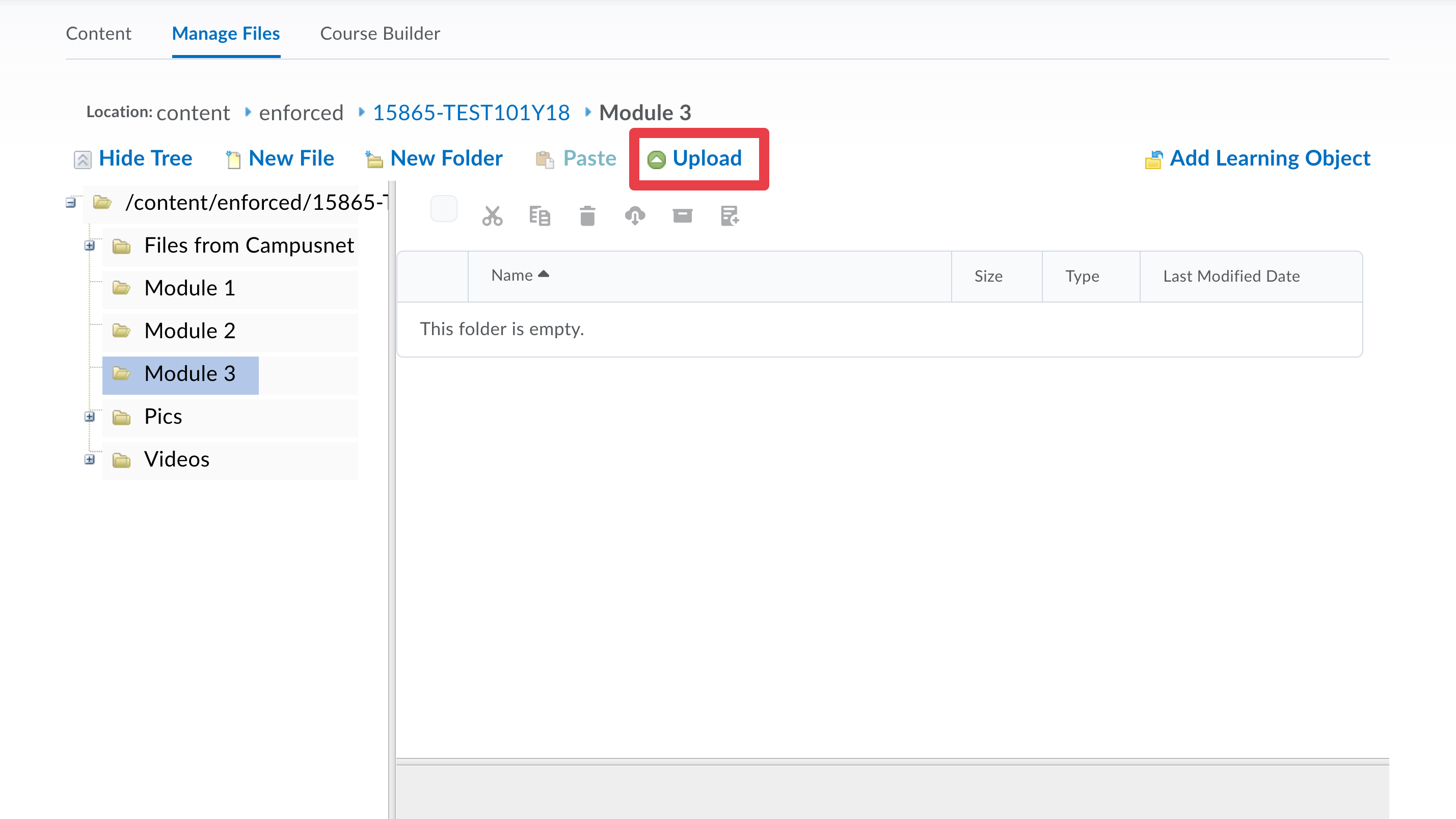Collapse the root content folder node
Screen dimensions: 1456x819
[71, 202]
